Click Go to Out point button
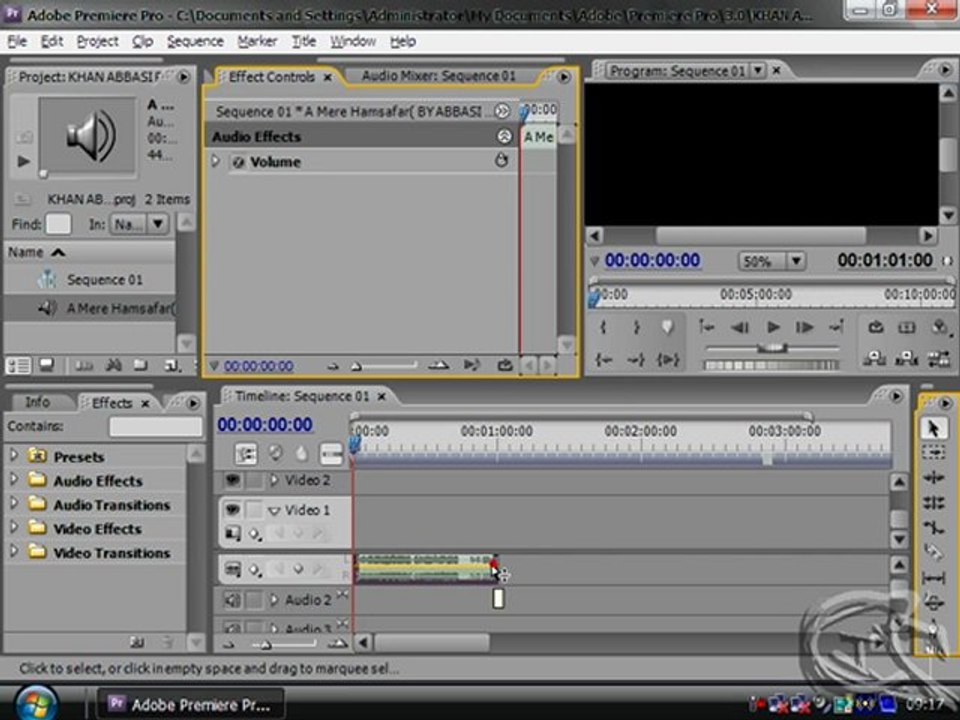960x720 pixels. tap(636, 359)
